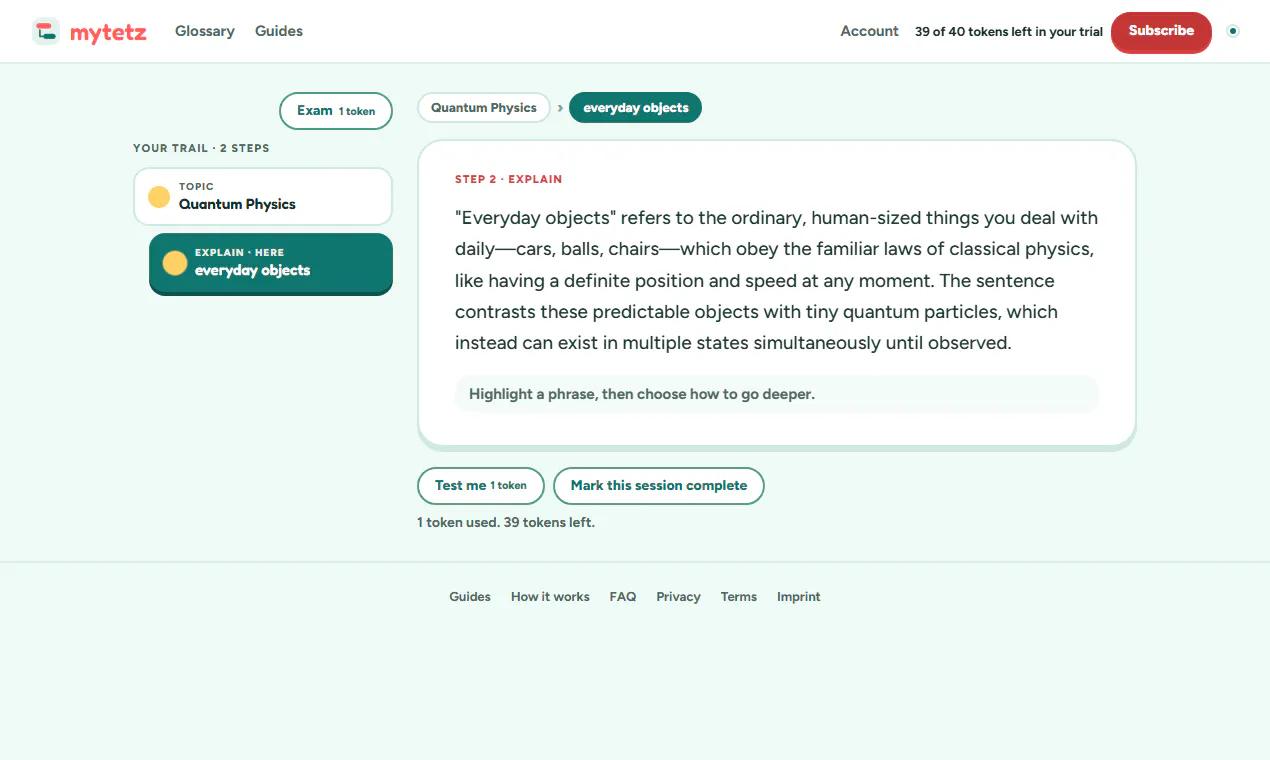Click the '1 token used. 39 tokens left.' text

(506, 522)
